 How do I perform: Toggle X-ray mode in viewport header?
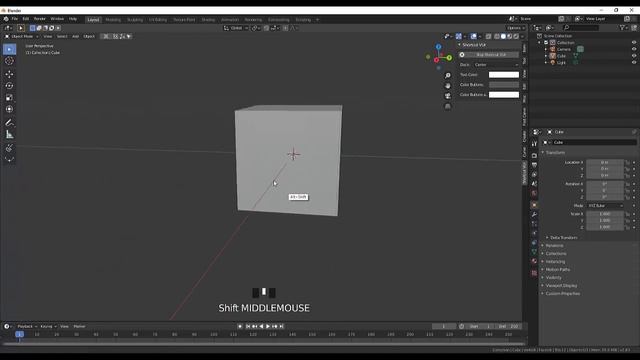pyautogui.click(x=489, y=36)
